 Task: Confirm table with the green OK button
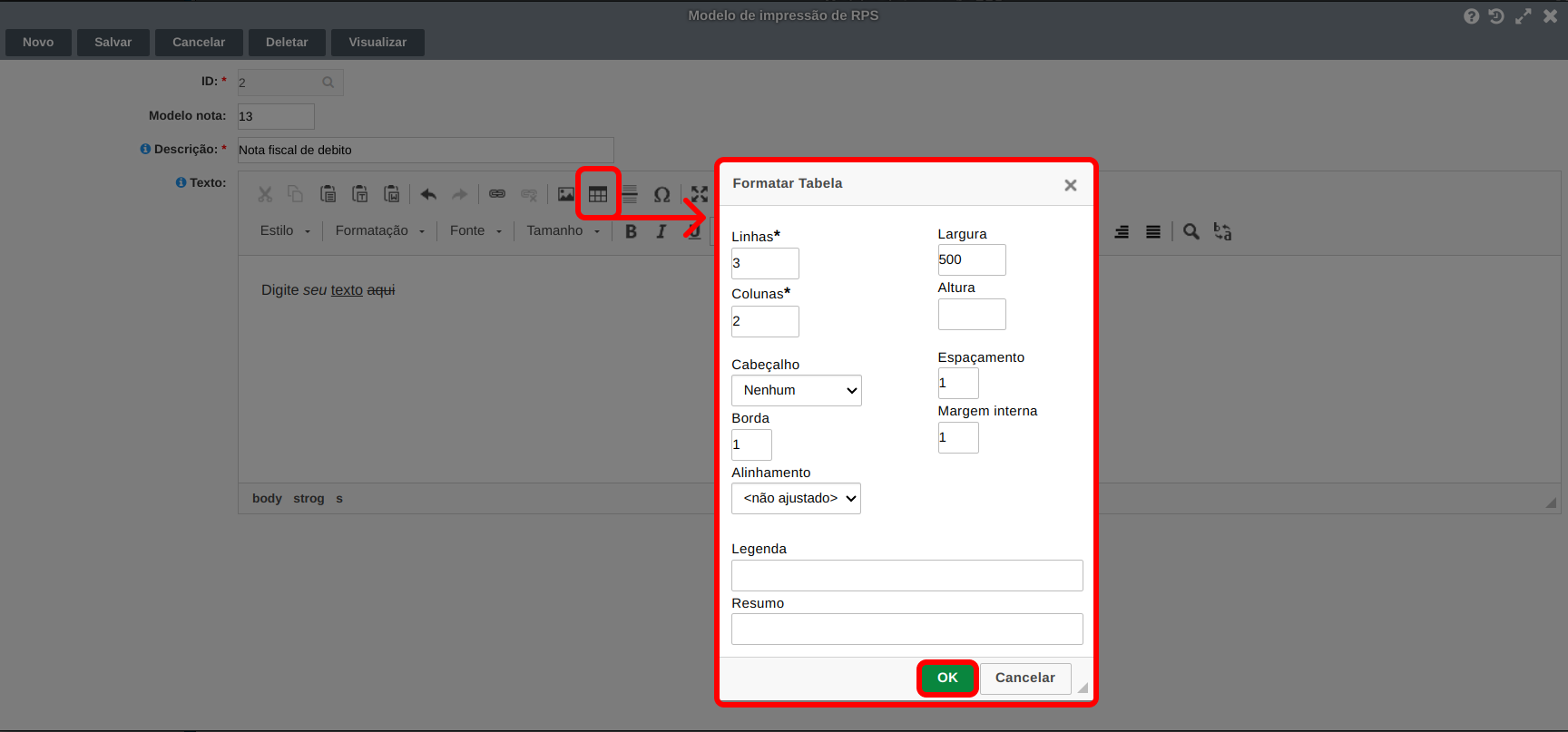947,678
